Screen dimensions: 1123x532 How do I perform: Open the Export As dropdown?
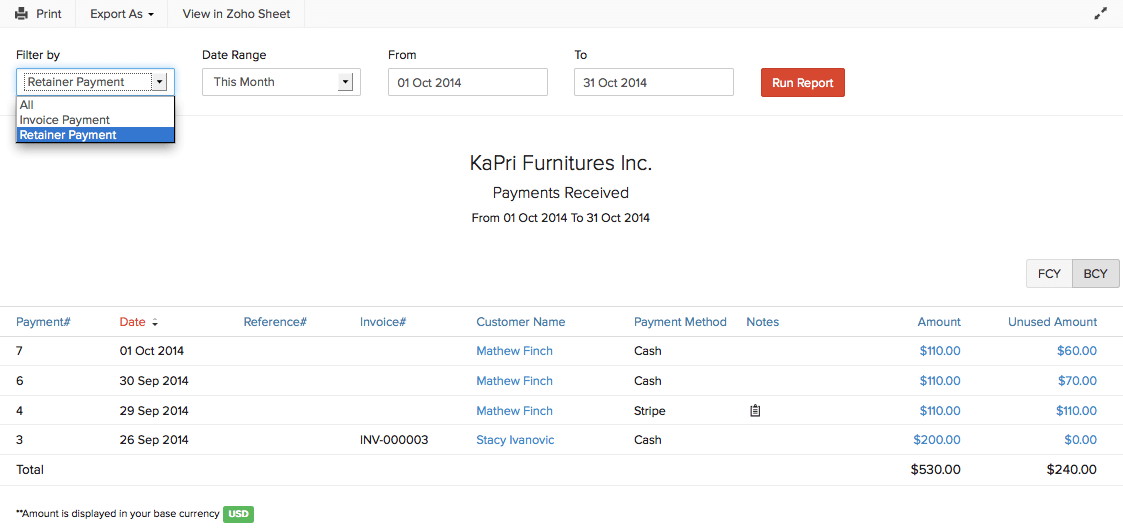(x=121, y=14)
